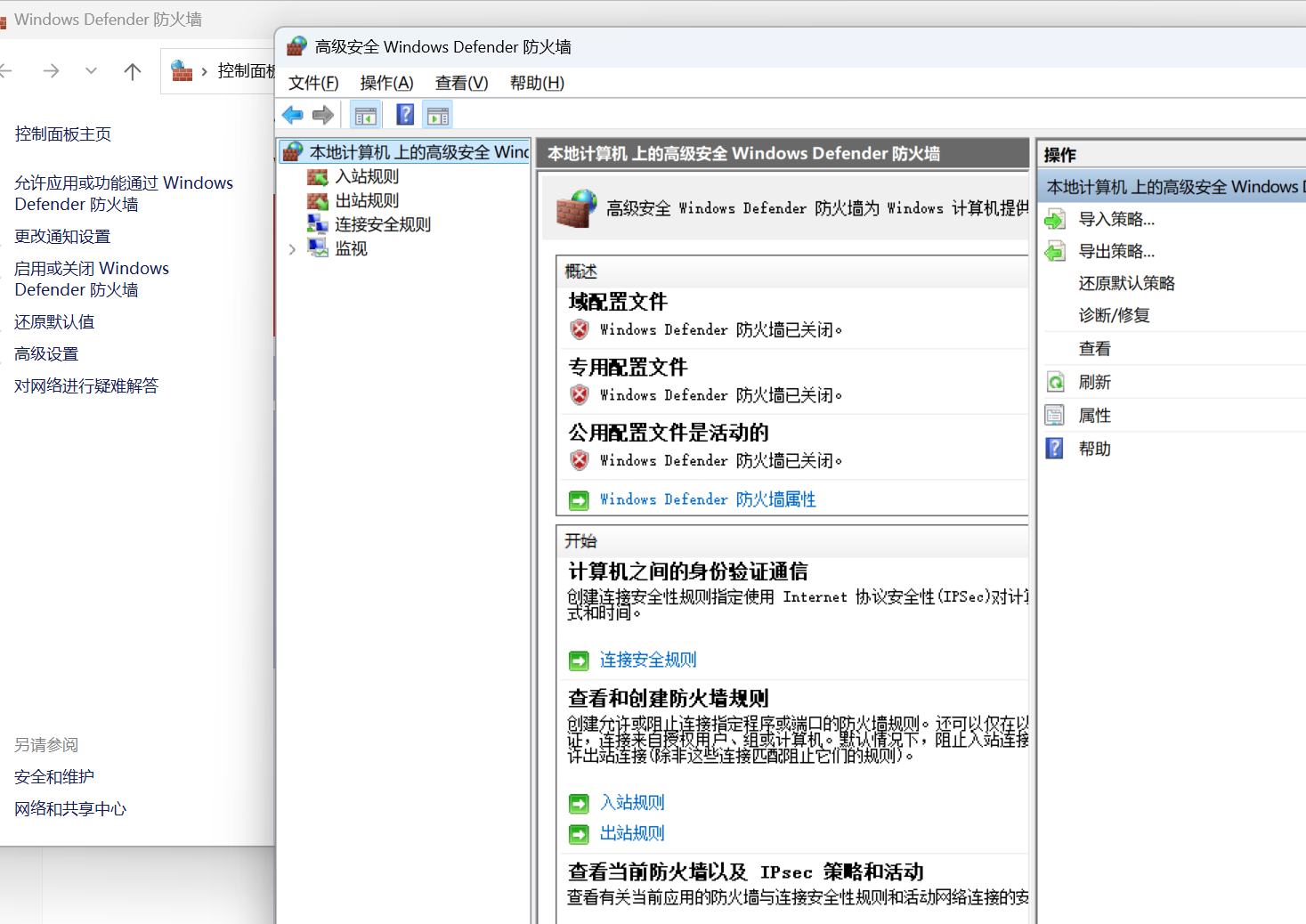打开"查看(V)"菜单
Viewport: 1306px width, 924px height.
point(459,82)
